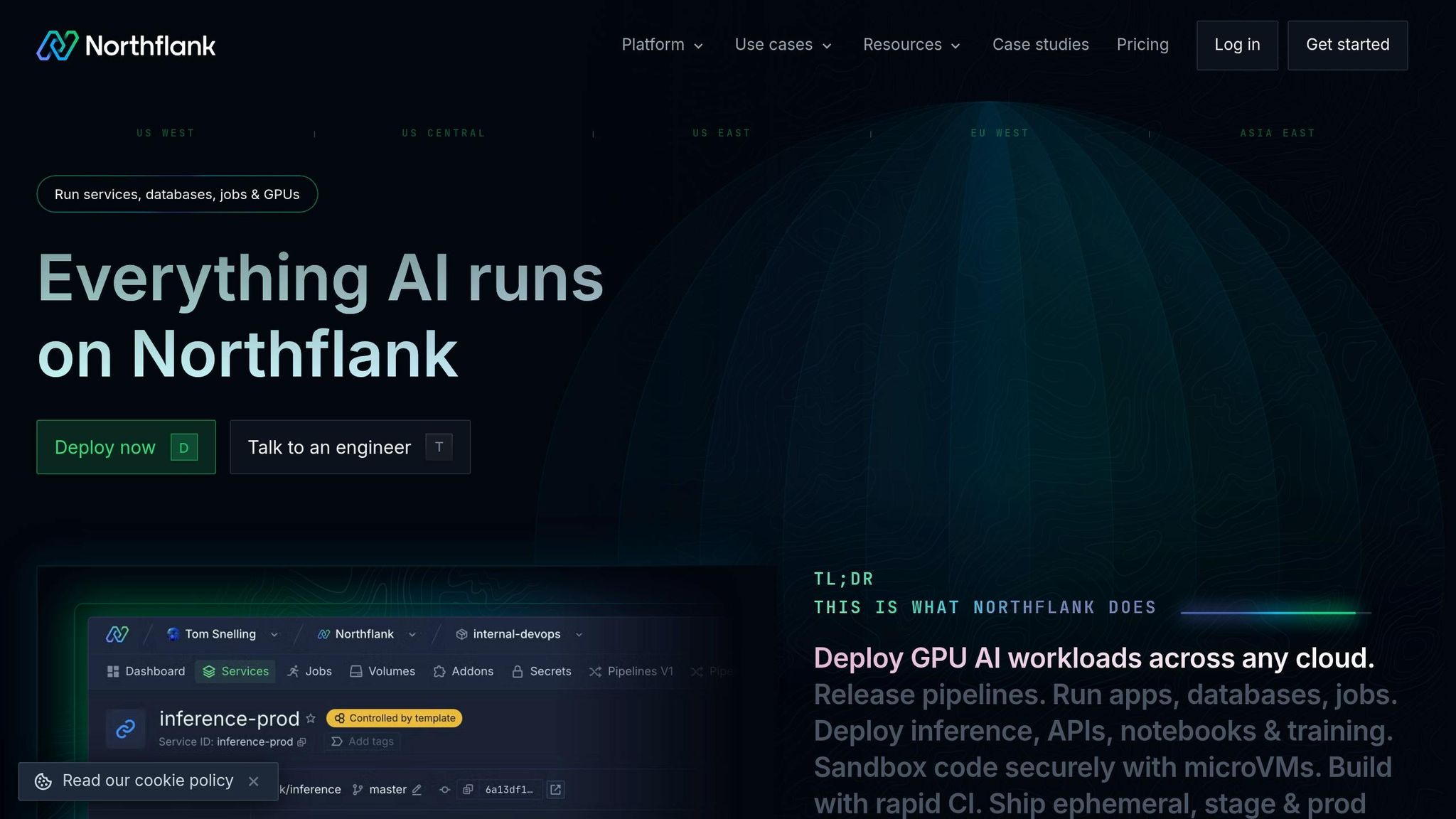This screenshot has width=1456, height=819.
Task: Click the master branch name
Action: pos(387,790)
